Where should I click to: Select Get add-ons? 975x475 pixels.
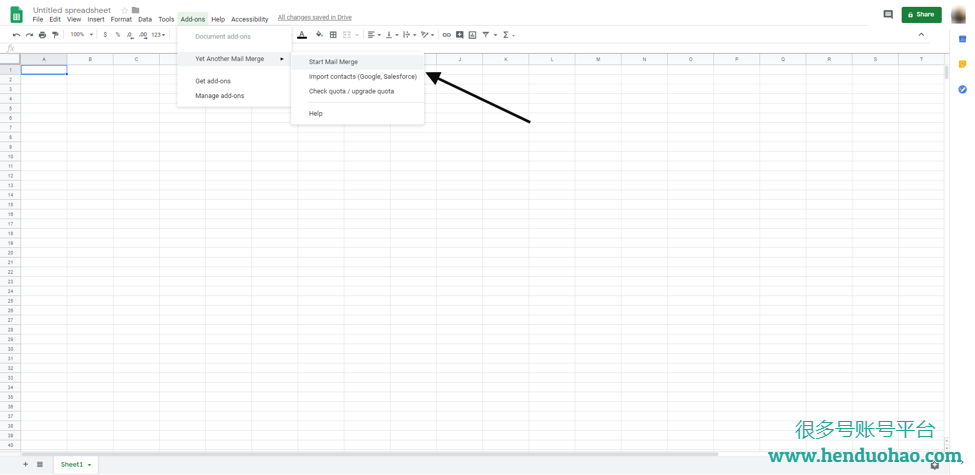pyautogui.click(x=234, y=81)
